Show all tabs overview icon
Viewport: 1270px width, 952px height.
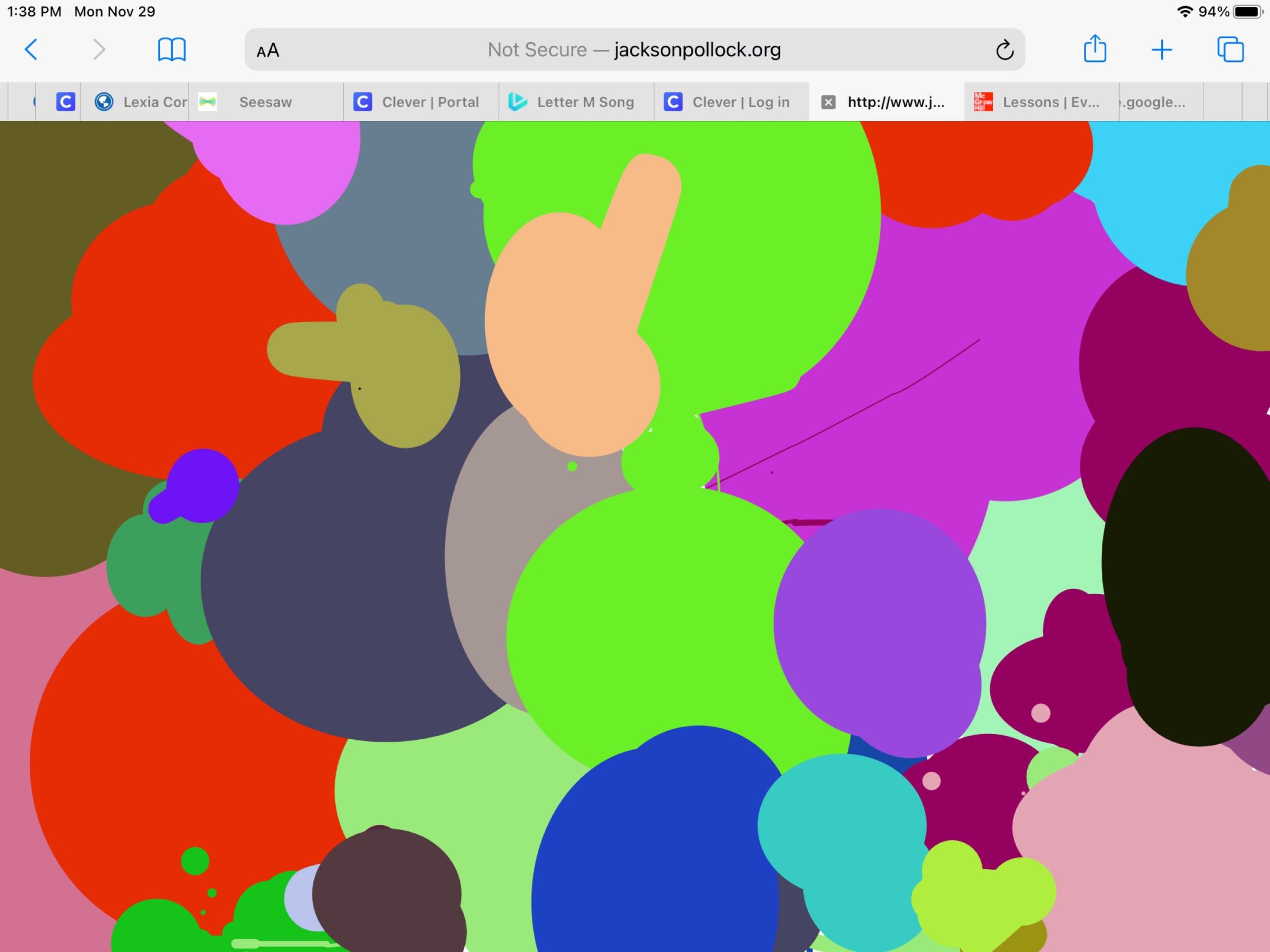click(x=1230, y=50)
